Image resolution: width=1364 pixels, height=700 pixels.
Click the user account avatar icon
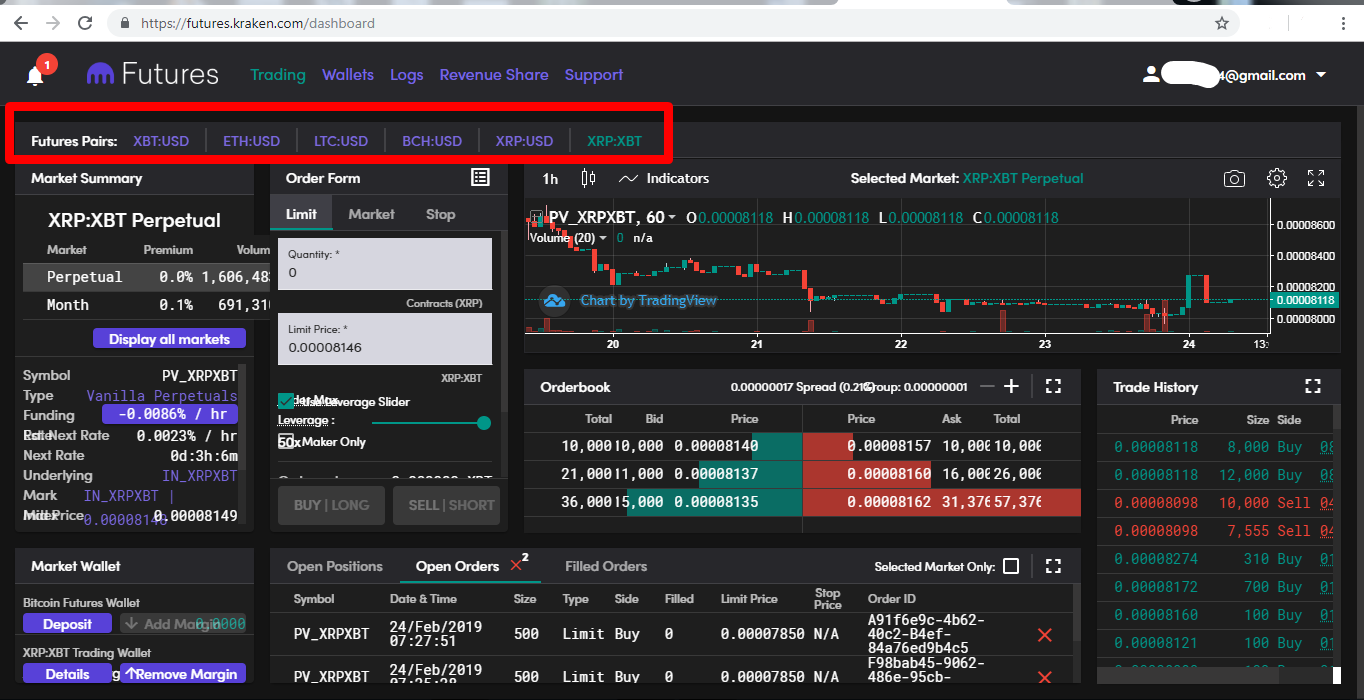pyautogui.click(x=1151, y=74)
